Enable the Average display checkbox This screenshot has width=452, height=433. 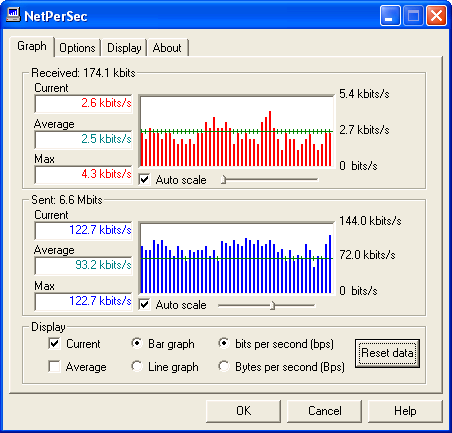(54, 366)
